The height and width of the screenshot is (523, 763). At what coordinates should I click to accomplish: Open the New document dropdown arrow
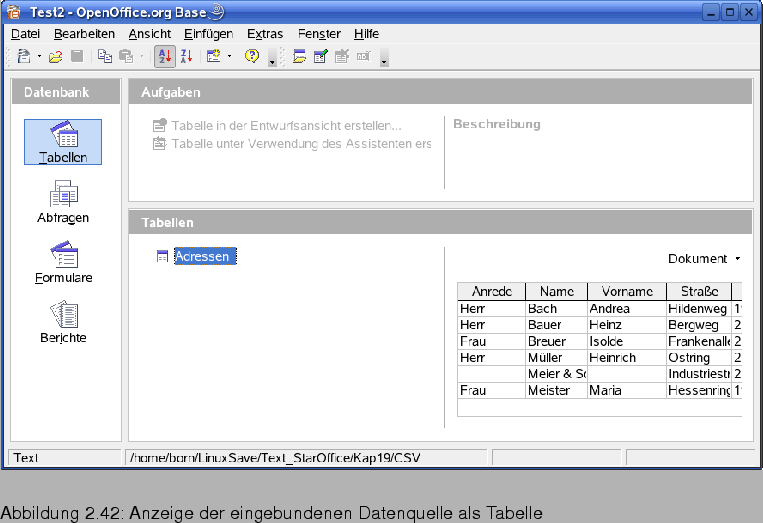pos(39,56)
